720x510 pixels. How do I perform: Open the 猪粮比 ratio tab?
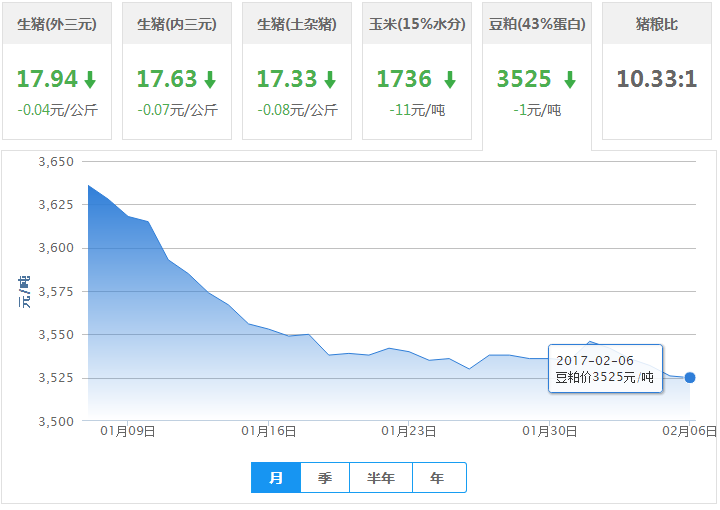tap(657, 71)
